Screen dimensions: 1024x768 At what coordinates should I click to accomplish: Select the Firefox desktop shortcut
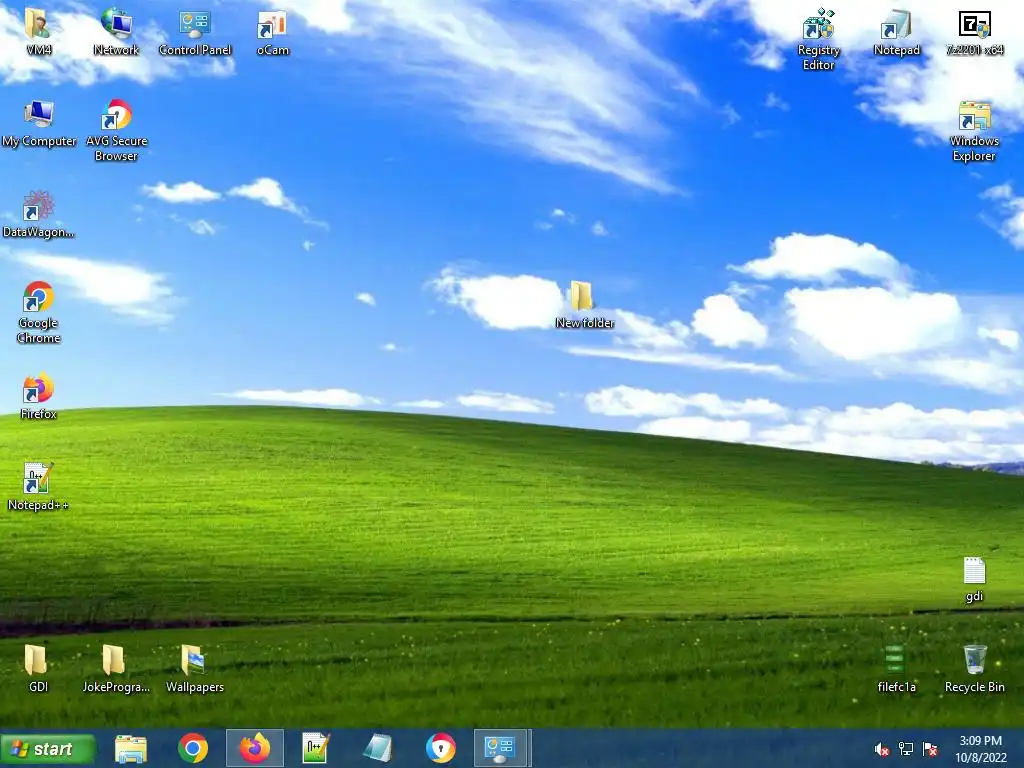click(x=38, y=389)
